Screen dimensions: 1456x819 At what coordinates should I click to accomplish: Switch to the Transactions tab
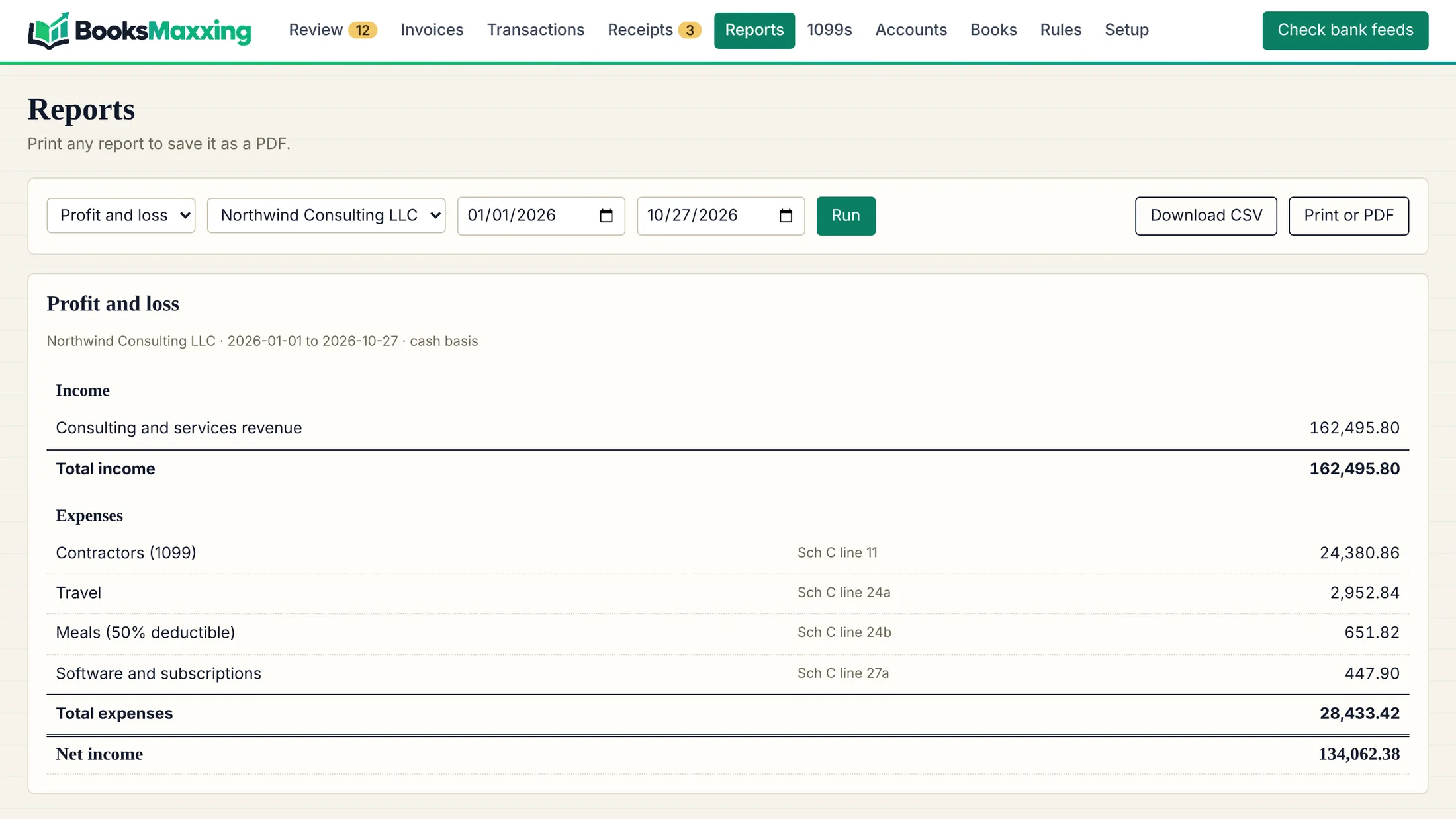(535, 30)
